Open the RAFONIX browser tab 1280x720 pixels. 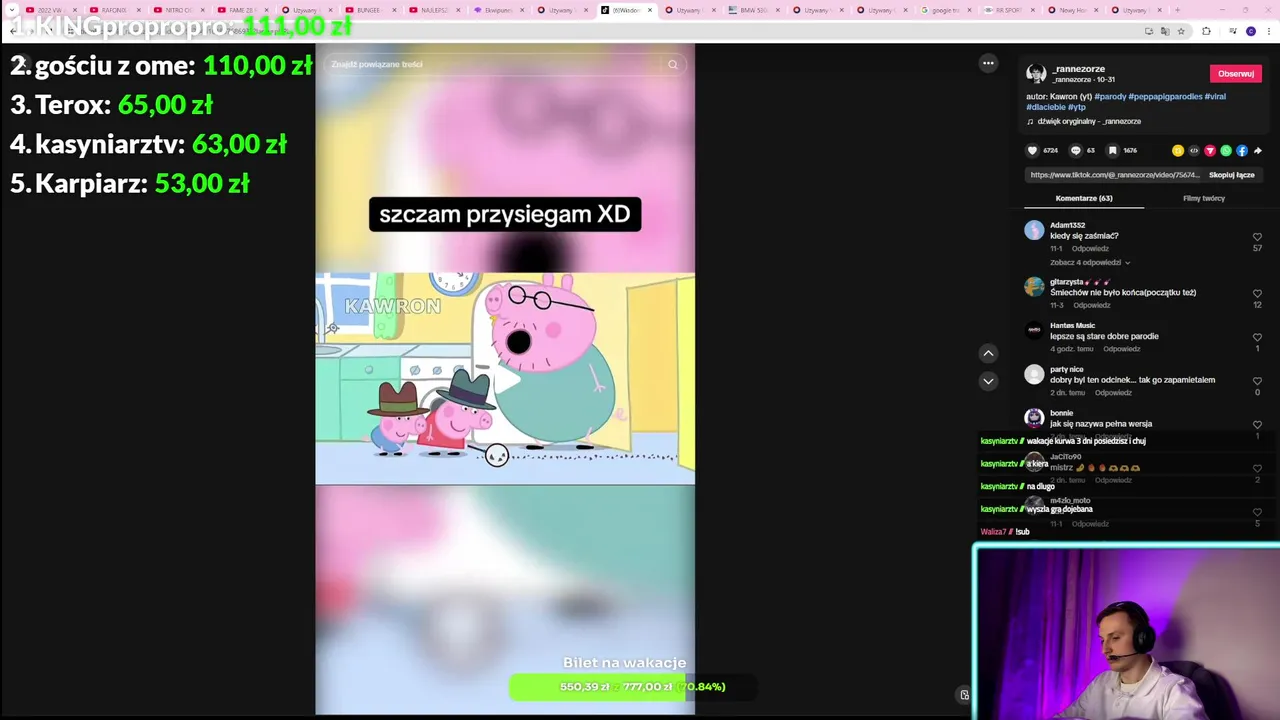(113, 10)
